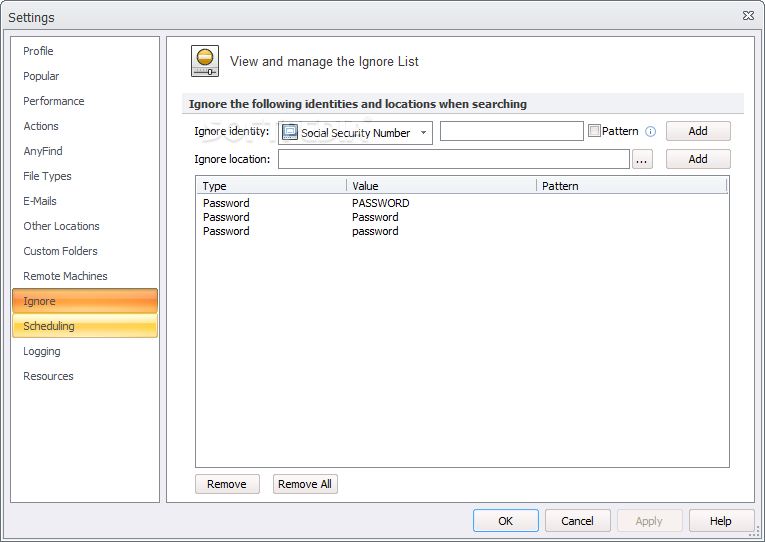Click the Remove All button
Screen dimensions: 765x542
click(305, 484)
